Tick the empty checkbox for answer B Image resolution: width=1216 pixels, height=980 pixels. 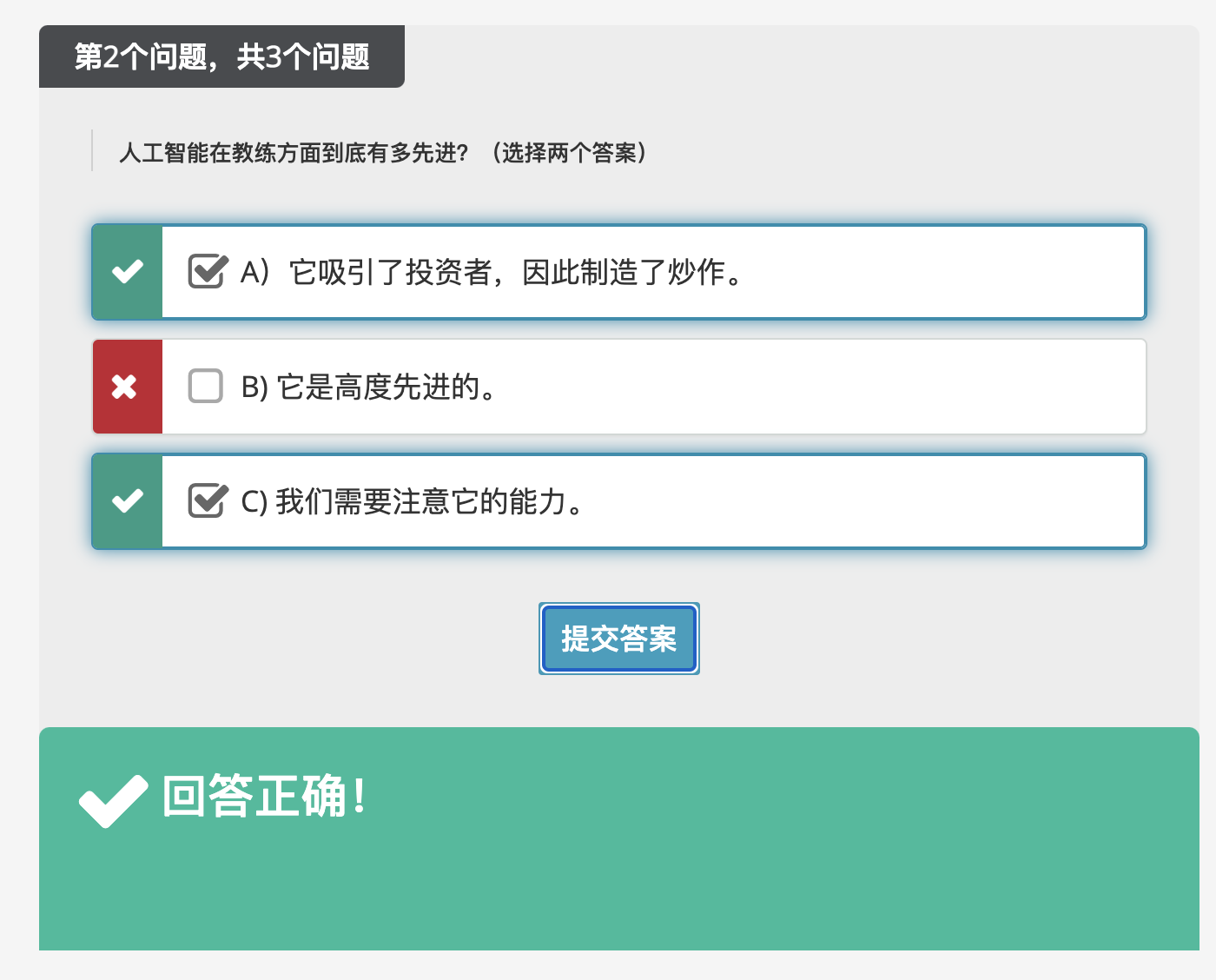coord(206,386)
